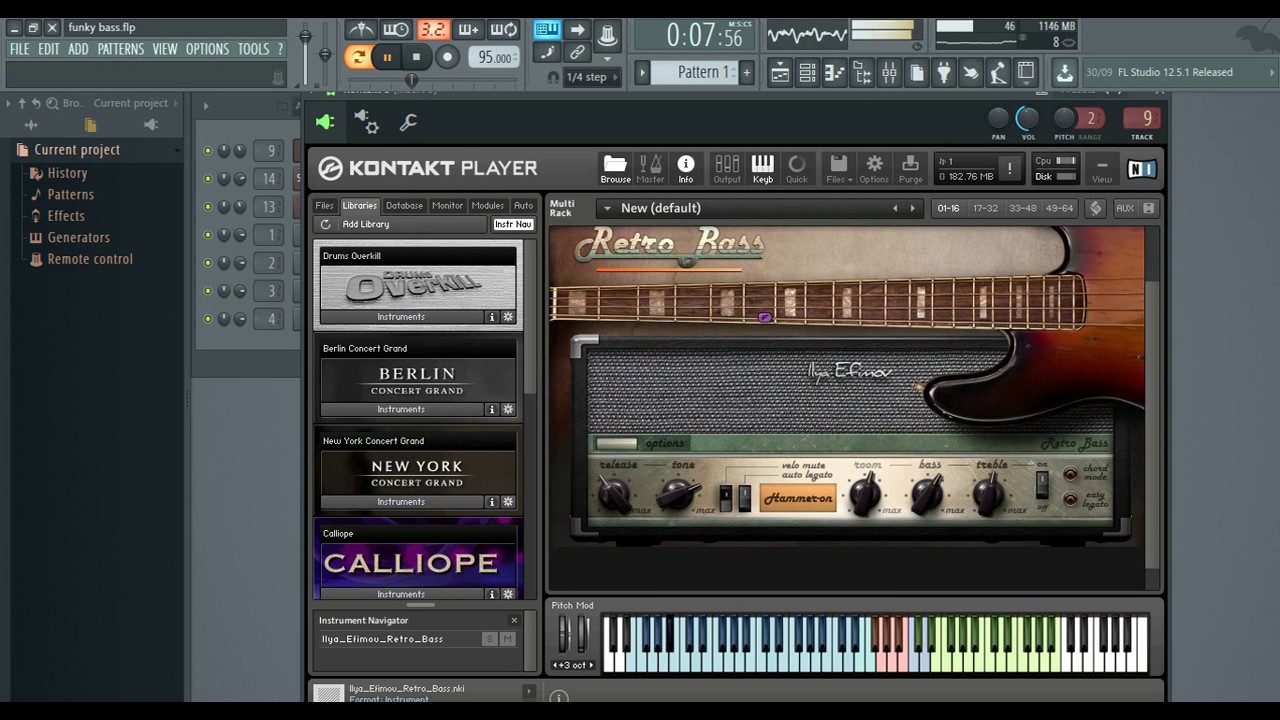
Task: Open the Kontakt Options gear
Action: (x=874, y=168)
